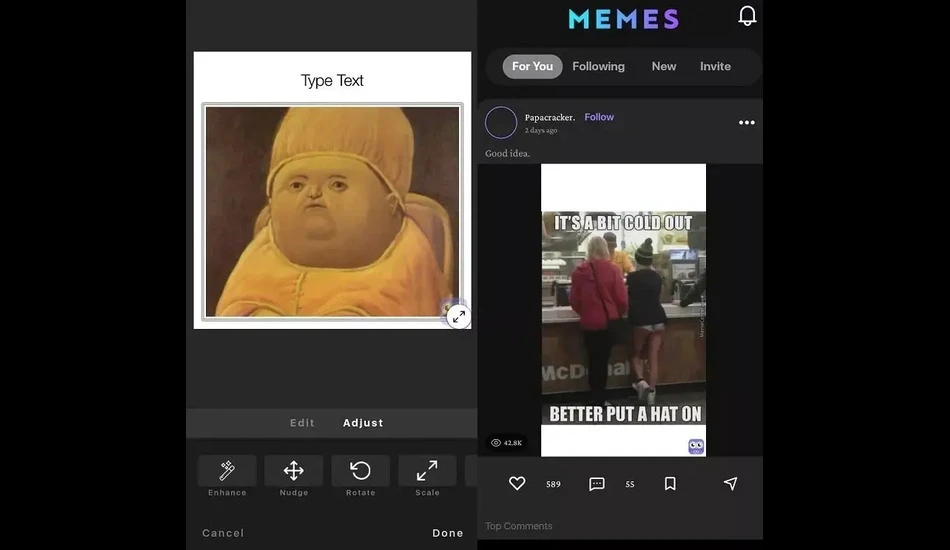Cancel the meme editing
Screen dimensions: 950x550
pos(223,533)
